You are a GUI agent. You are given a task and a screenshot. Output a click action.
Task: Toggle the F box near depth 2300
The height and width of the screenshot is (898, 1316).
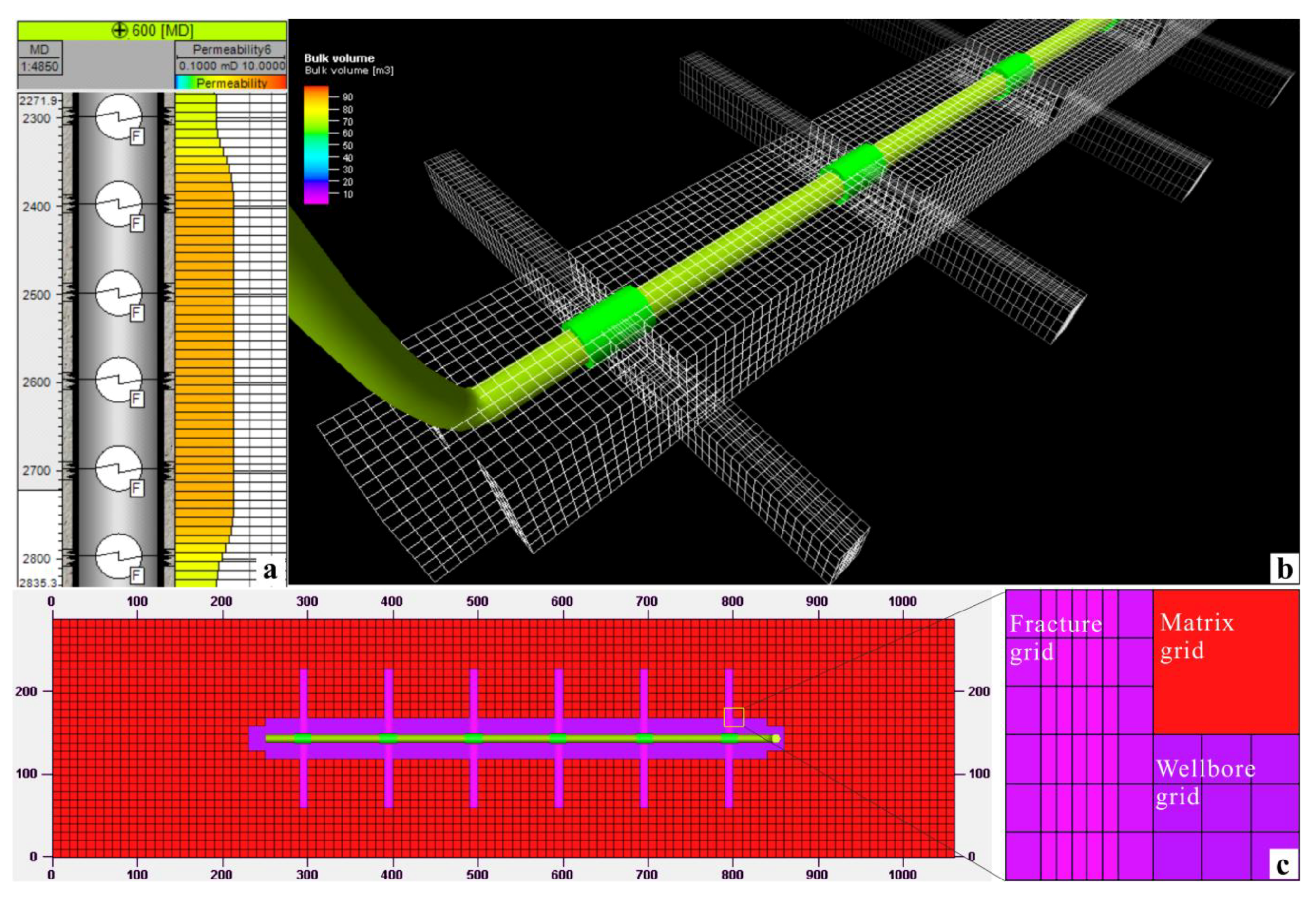click(136, 136)
